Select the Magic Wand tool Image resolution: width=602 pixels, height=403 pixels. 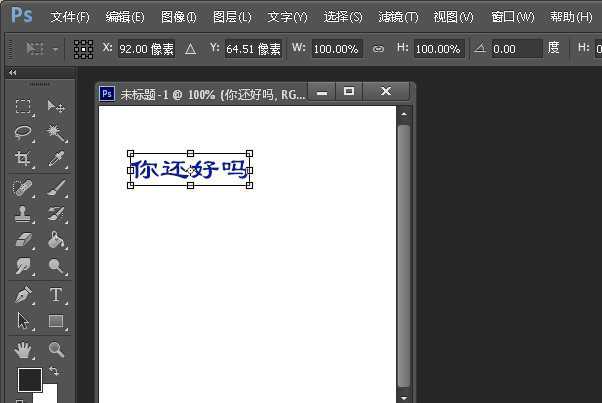coord(56,133)
